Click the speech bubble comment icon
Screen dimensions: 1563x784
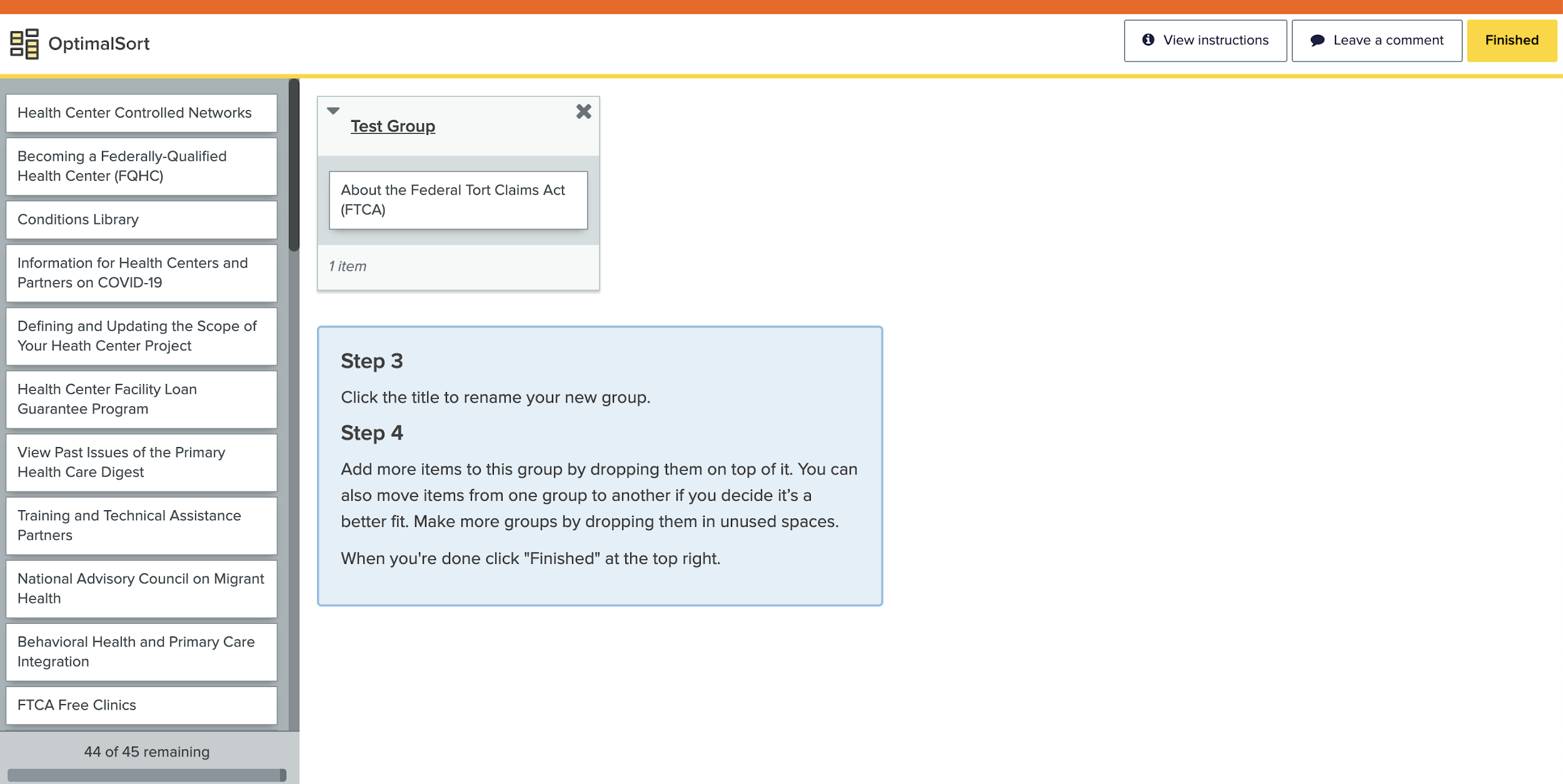click(1317, 41)
